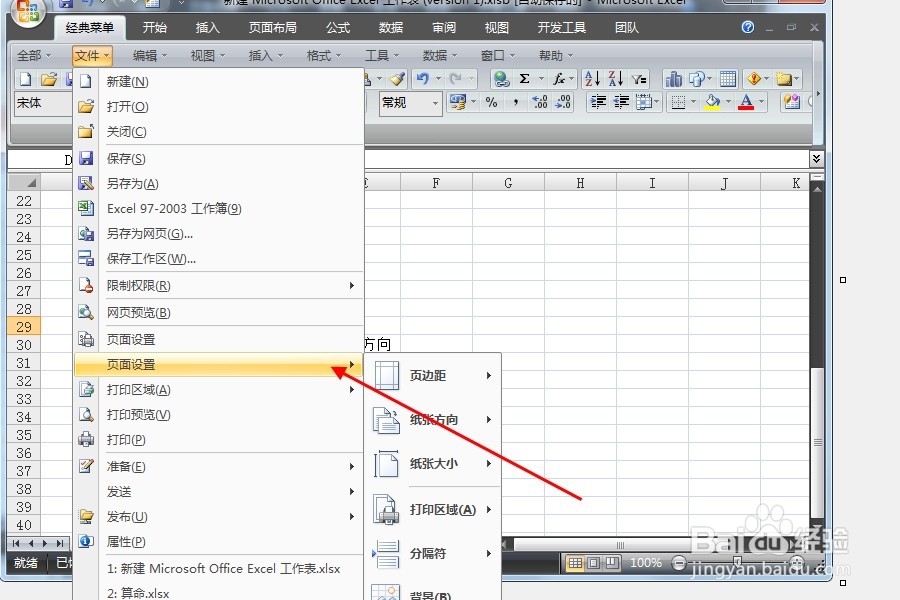This screenshot has height=600, width=900.
Task: Switch to Page Break Preview view
Action: (x=612, y=563)
